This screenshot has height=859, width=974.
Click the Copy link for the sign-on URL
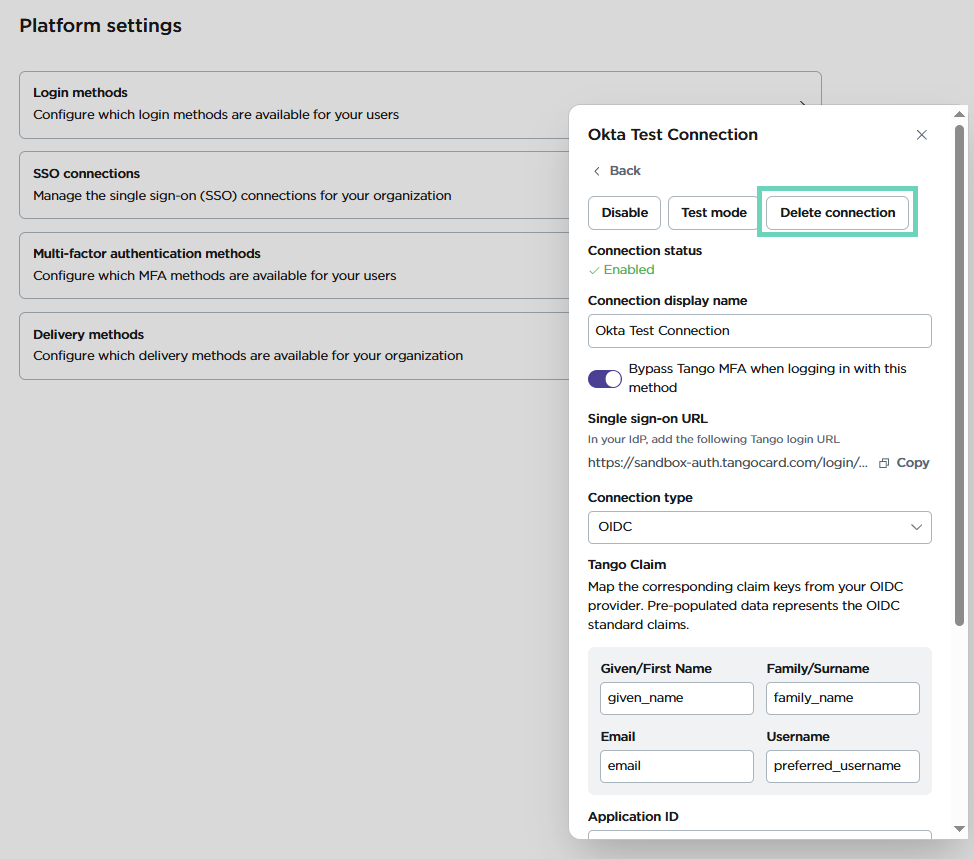click(x=913, y=463)
